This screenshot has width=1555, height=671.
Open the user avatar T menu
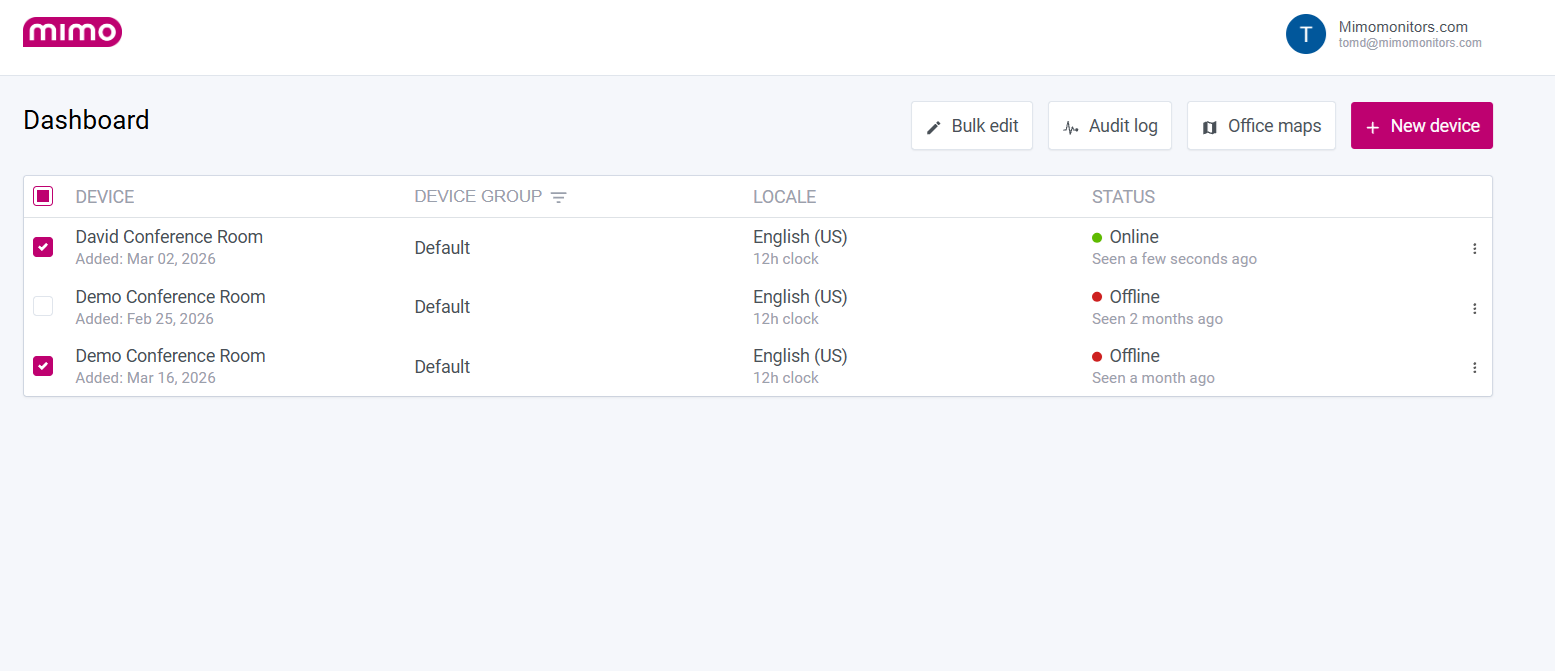click(1305, 34)
